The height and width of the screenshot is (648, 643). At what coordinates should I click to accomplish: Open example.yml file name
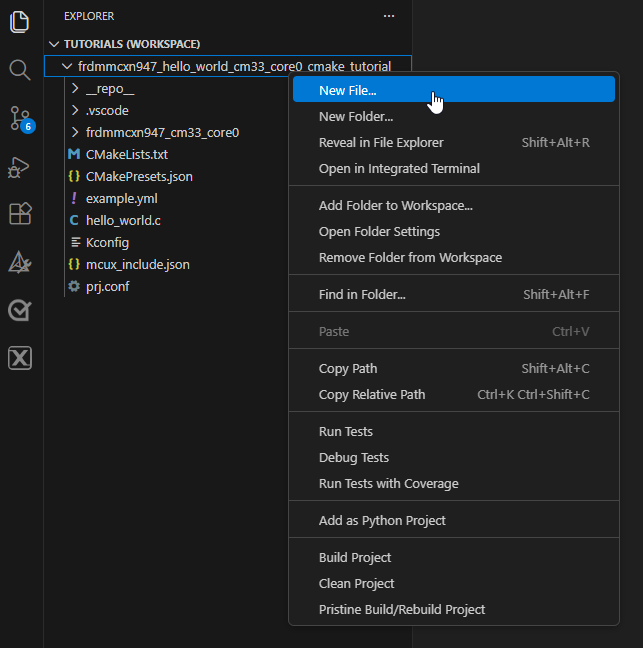121,199
